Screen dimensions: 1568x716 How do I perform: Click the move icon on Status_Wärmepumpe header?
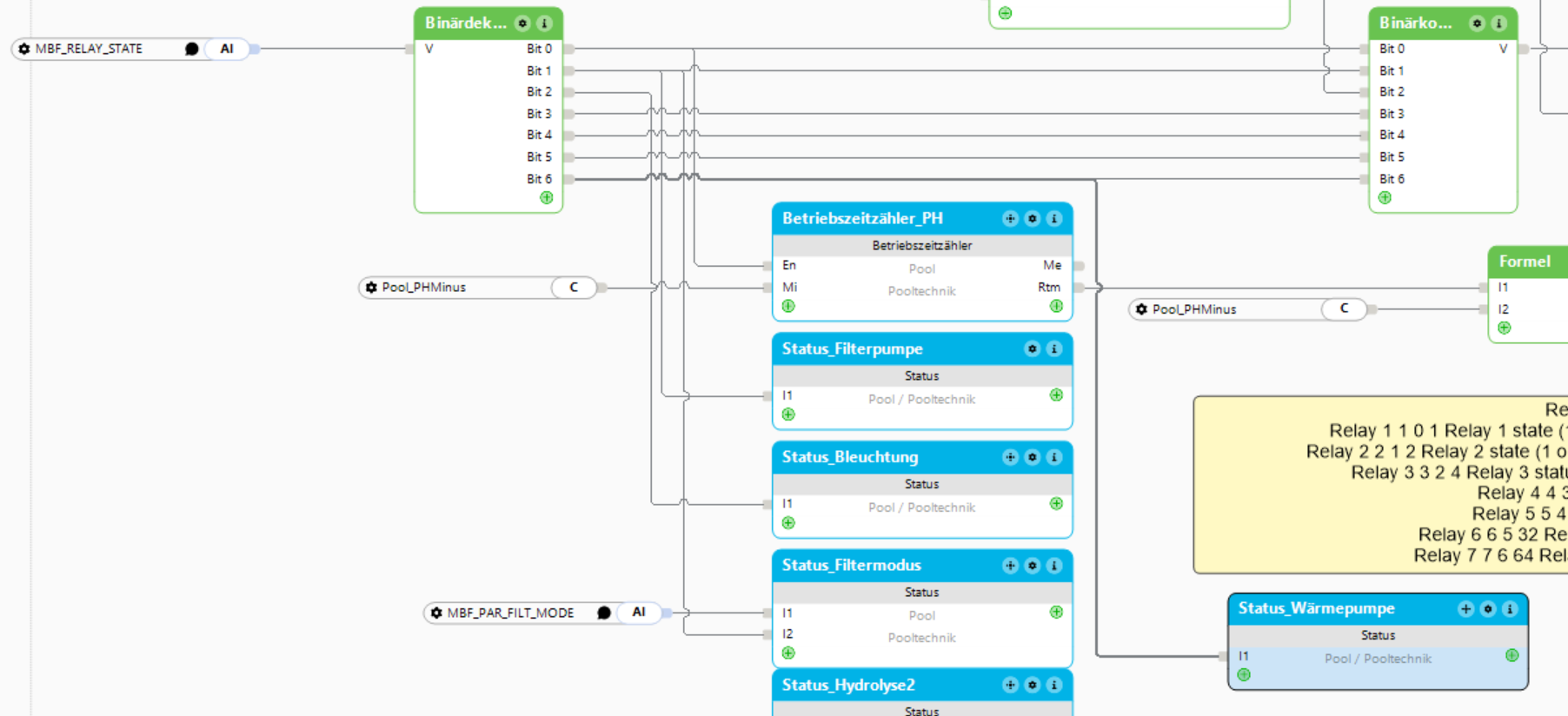(x=1466, y=609)
